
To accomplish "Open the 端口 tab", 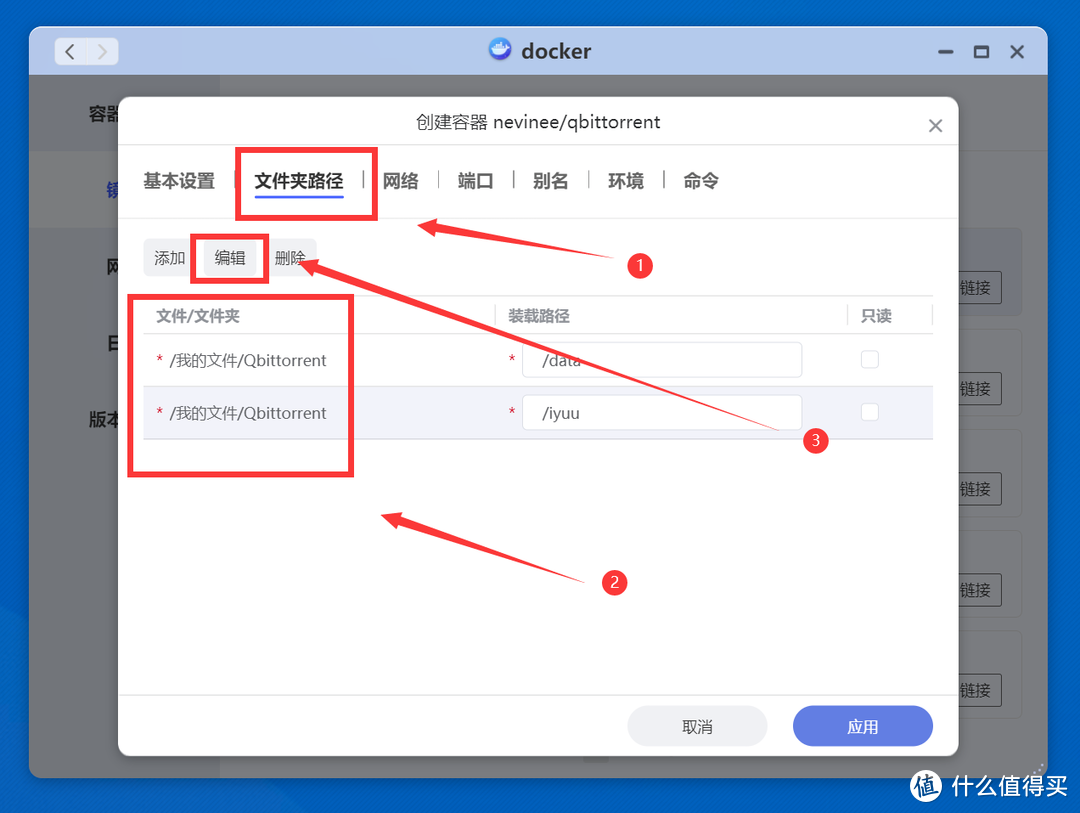I will (x=476, y=181).
